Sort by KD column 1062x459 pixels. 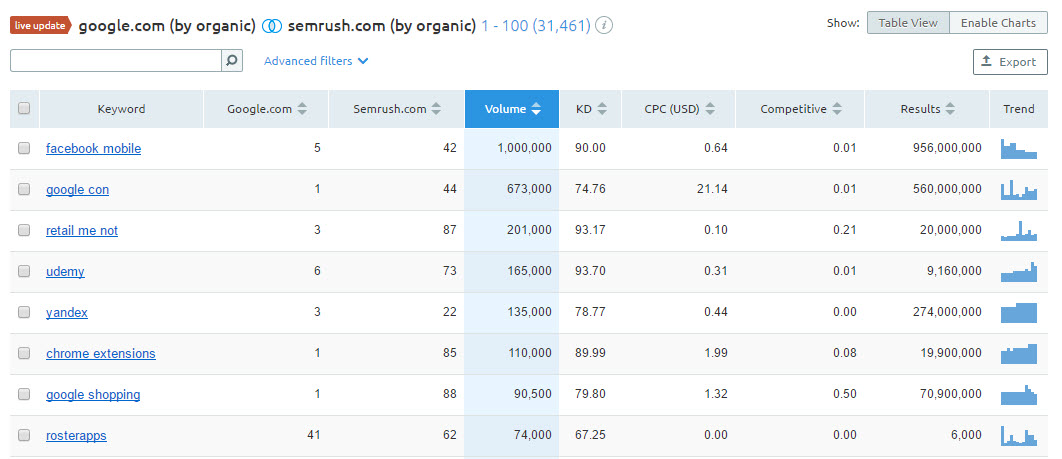pos(590,109)
